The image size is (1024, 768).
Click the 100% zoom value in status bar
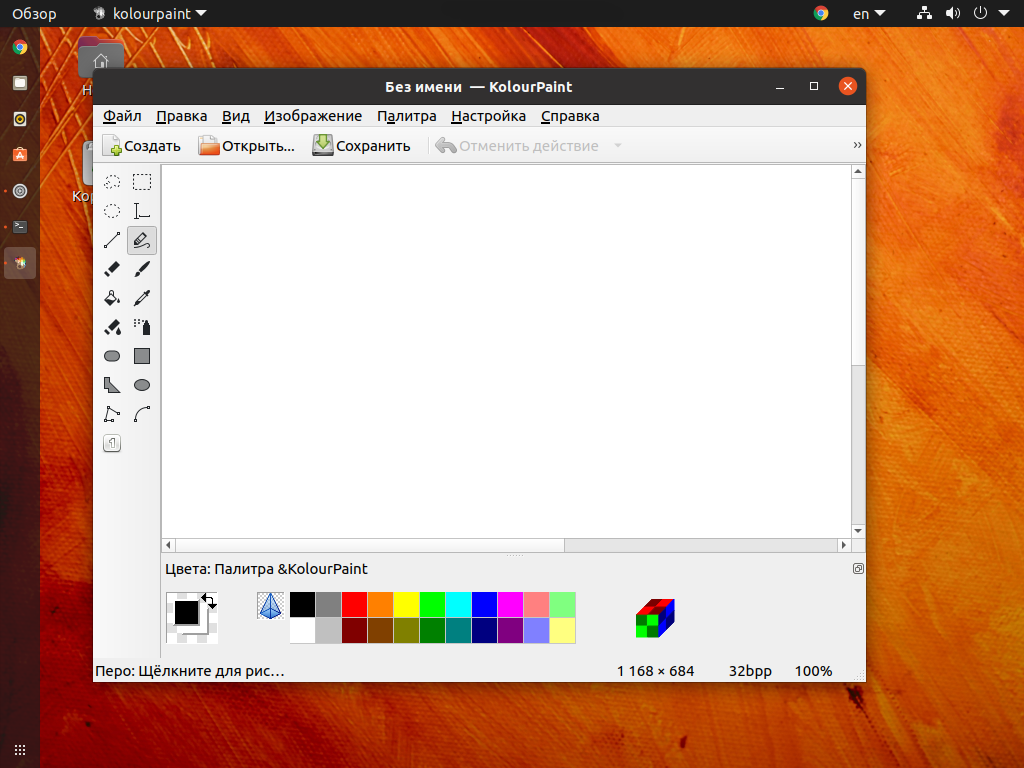[x=813, y=671]
